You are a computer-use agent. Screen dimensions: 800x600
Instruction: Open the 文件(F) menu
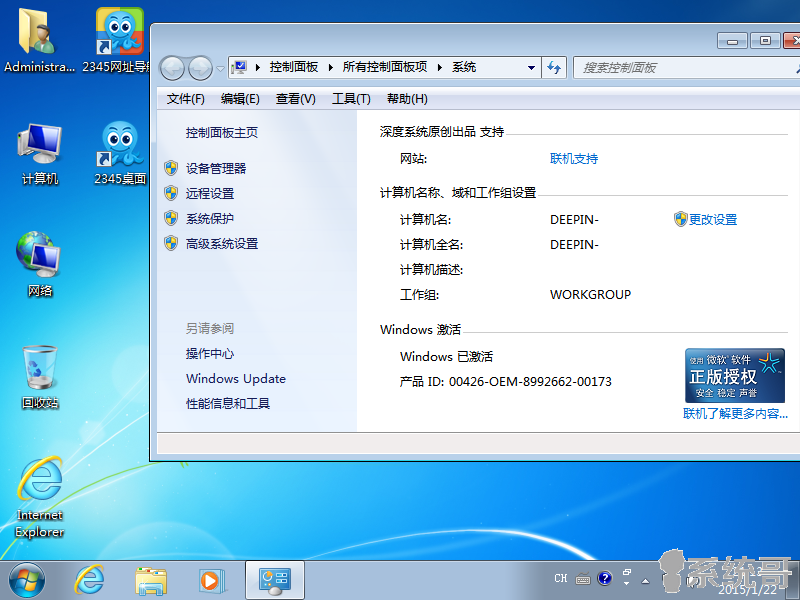pyautogui.click(x=186, y=98)
